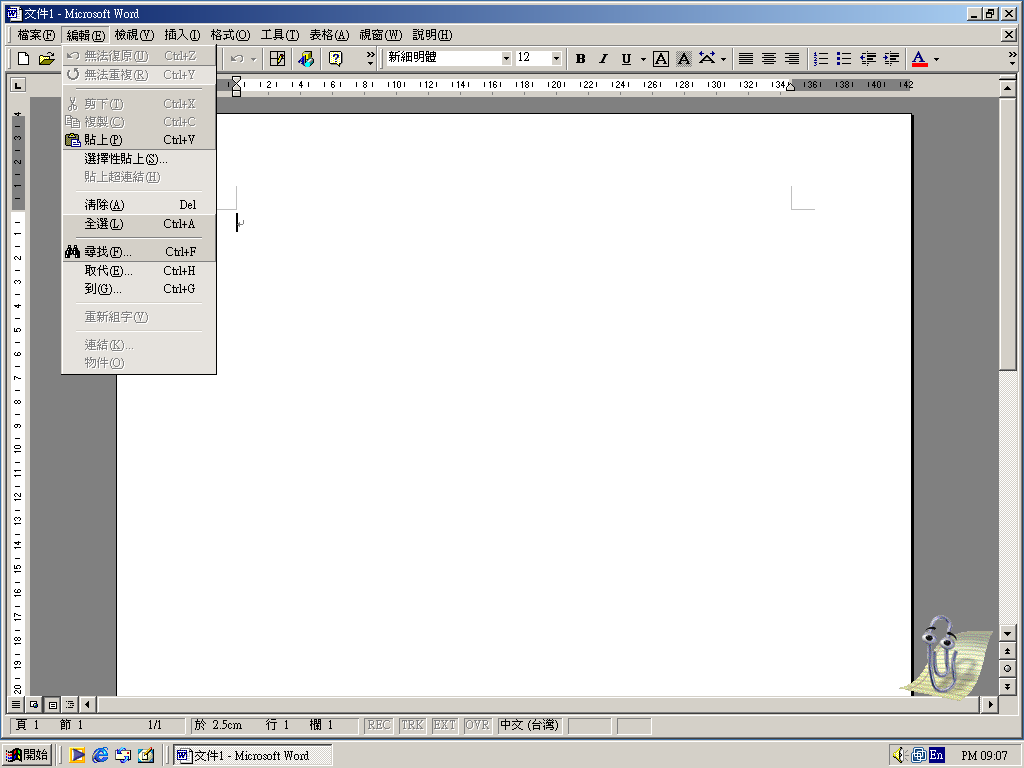The width and height of the screenshot is (1024, 768).
Task: Open the 表格 (Table) menu
Action: coord(329,35)
